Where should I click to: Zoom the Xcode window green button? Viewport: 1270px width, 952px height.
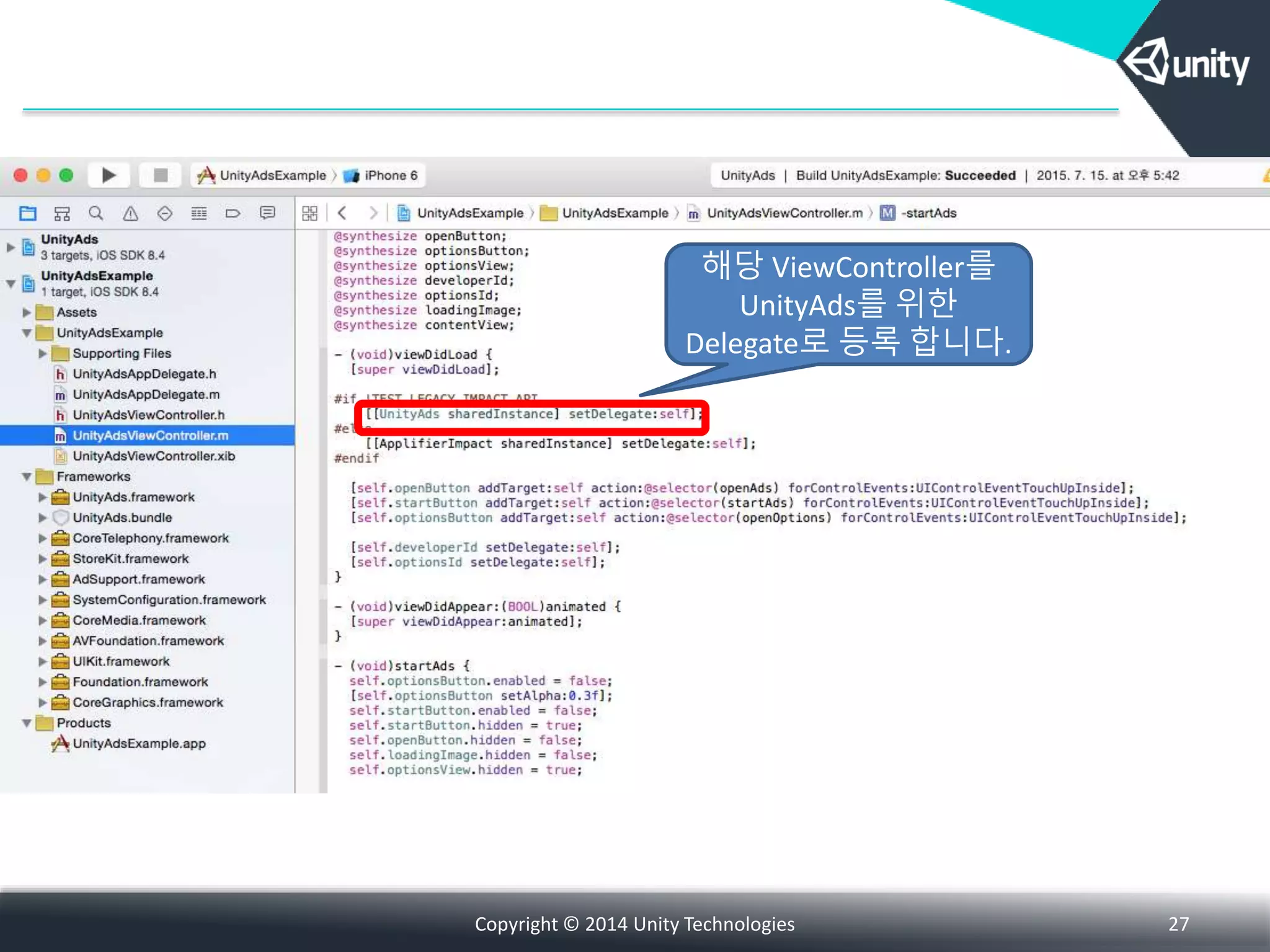pyautogui.click(x=66, y=175)
